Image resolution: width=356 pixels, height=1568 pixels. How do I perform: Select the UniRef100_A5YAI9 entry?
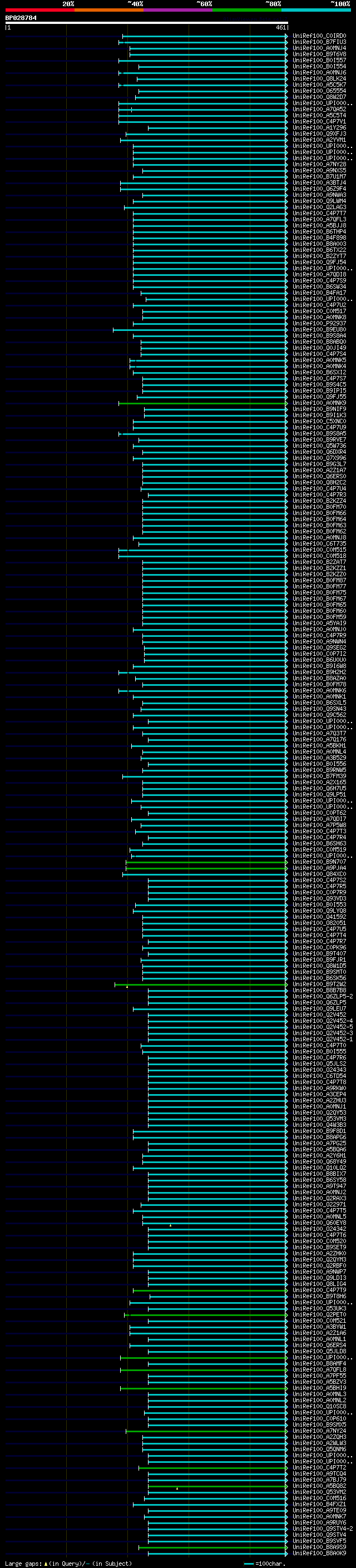tap(319, 624)
